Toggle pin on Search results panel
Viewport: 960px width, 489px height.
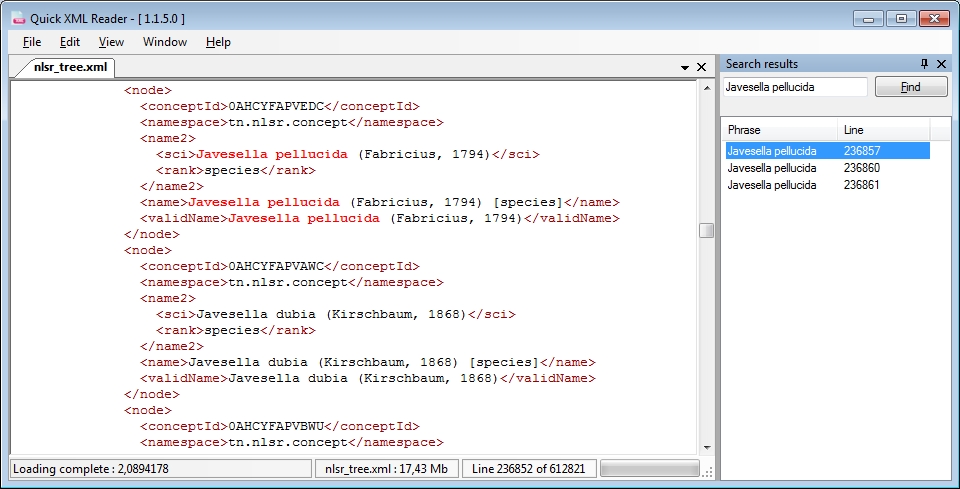pos(924,64)
